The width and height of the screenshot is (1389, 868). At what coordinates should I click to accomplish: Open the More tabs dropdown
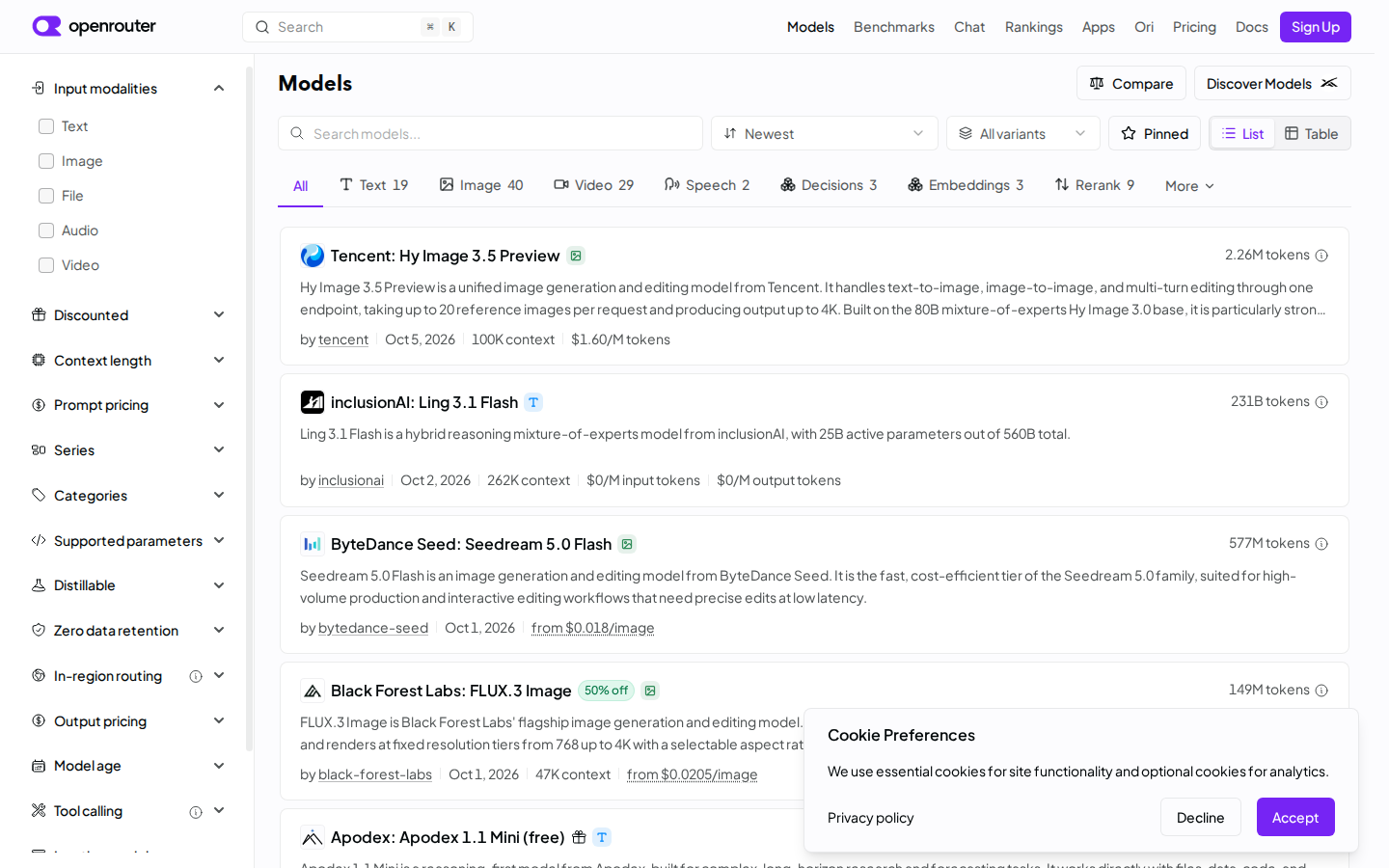click(1189, 186)
